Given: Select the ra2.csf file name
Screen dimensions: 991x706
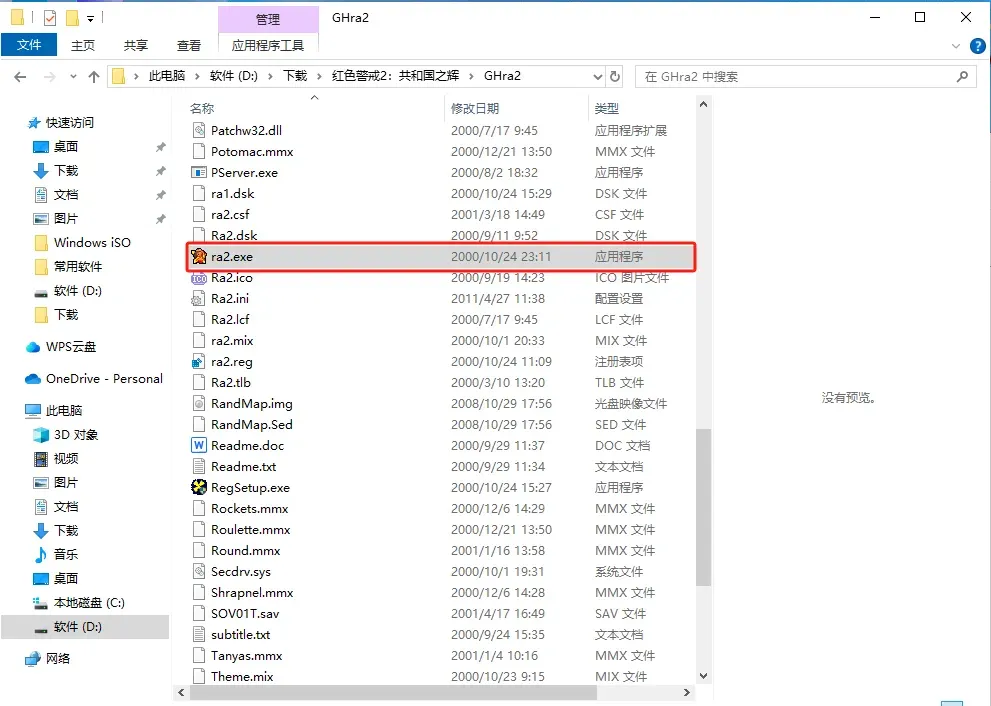Looking at the screenshot, I should 230,214.
